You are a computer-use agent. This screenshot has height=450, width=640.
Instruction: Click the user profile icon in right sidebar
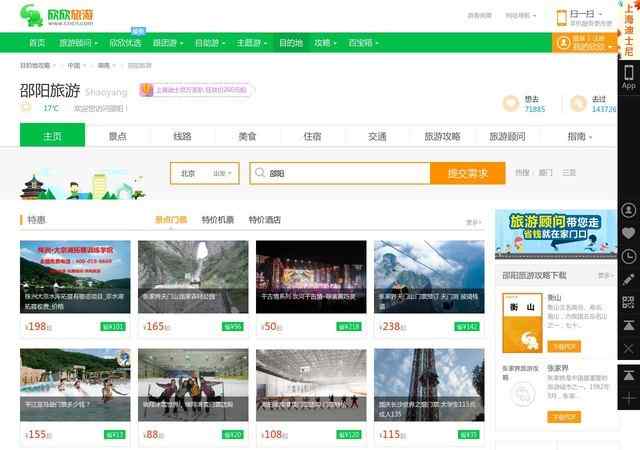[628, 210]
